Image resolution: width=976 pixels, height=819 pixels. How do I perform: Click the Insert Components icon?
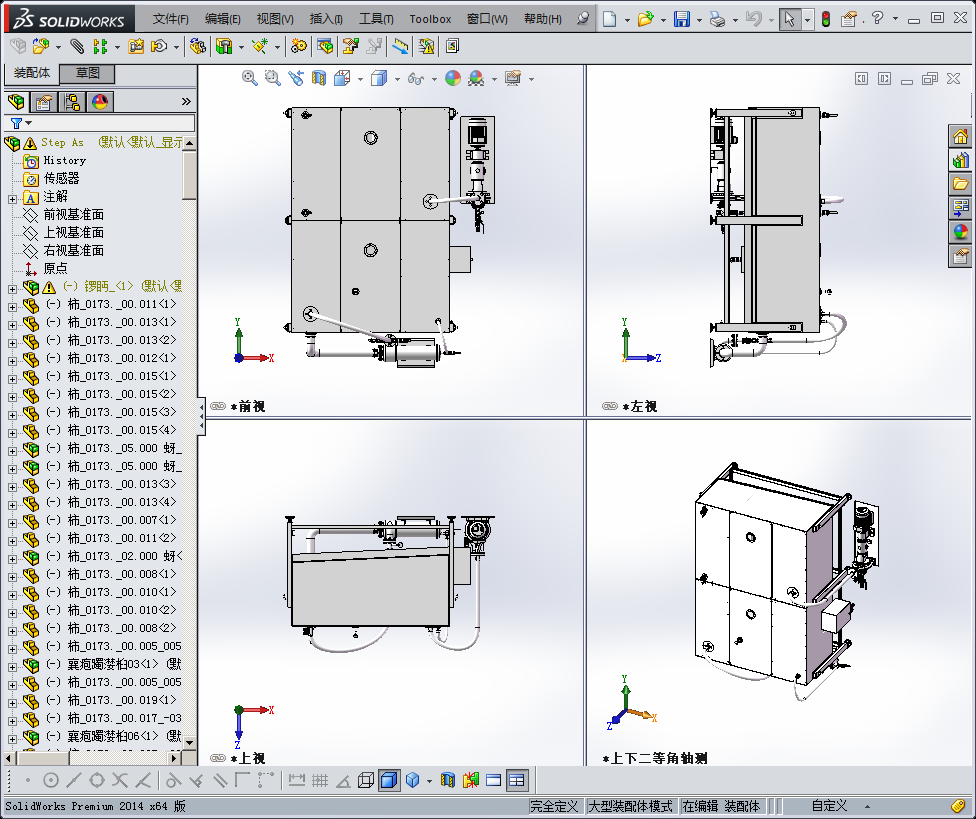[41, 46]
